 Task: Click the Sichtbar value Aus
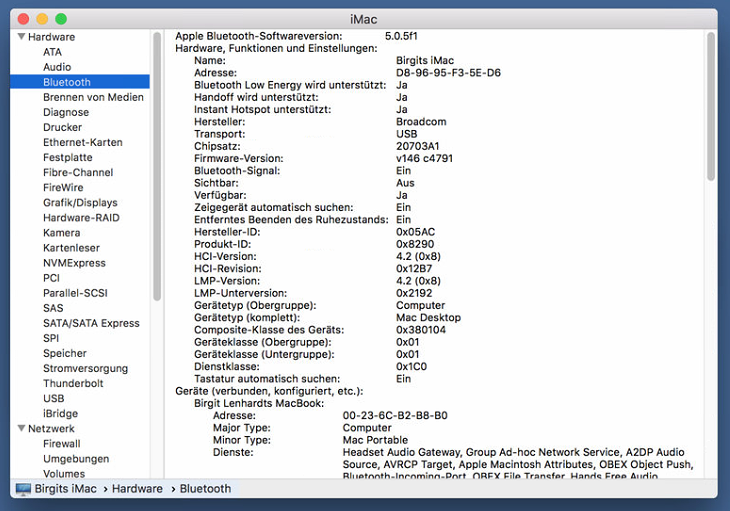click(405, 183)
